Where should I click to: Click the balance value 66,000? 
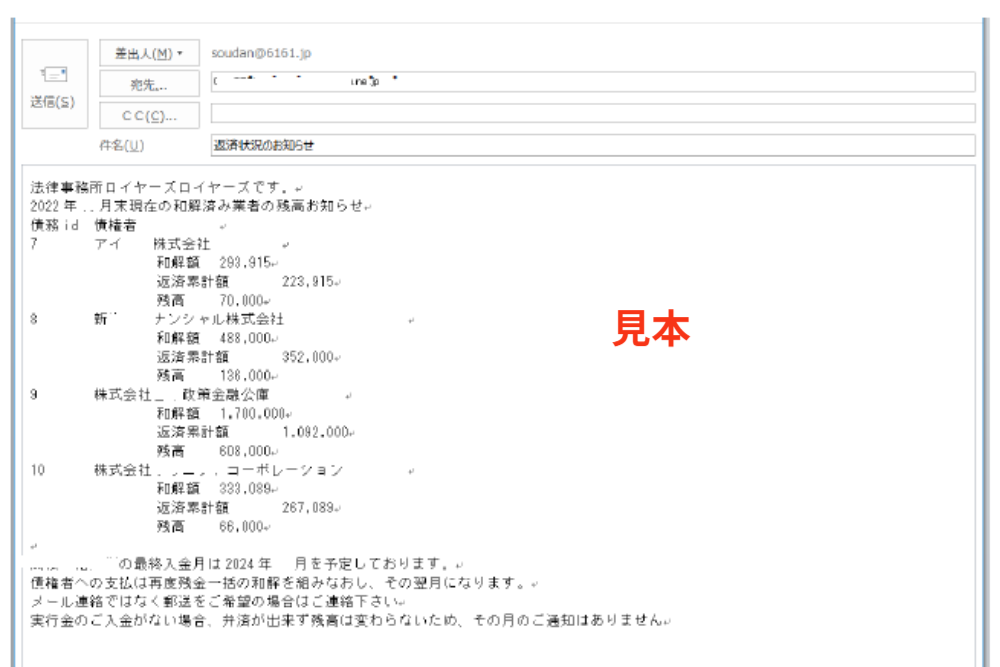(242, 527)
